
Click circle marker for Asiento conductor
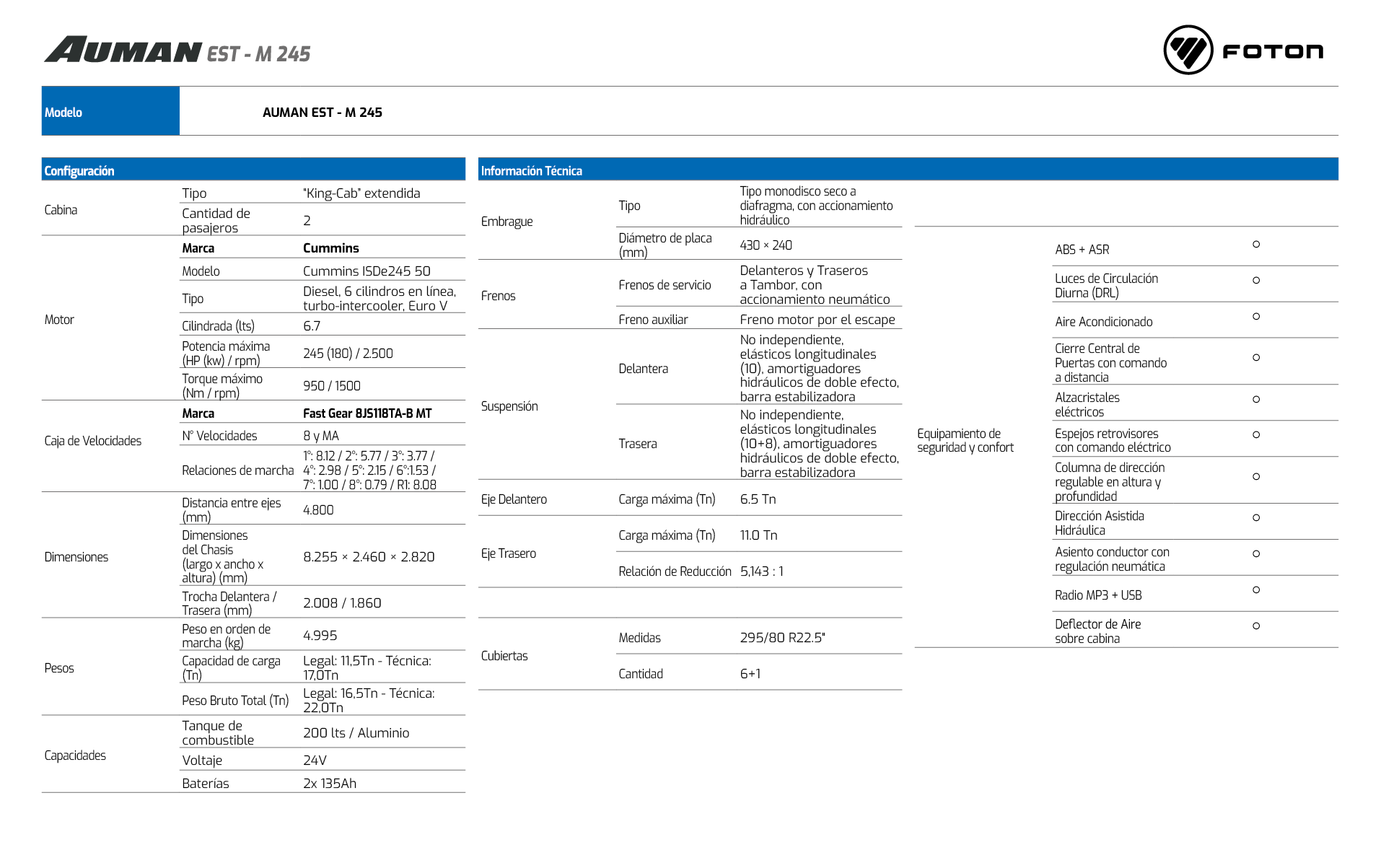coord(1256,554)
